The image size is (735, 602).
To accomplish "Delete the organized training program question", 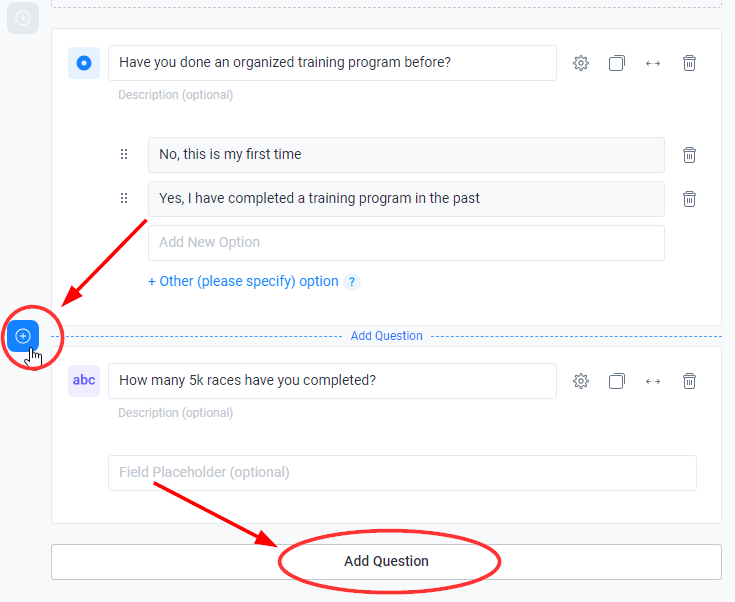I will (689, 63).
